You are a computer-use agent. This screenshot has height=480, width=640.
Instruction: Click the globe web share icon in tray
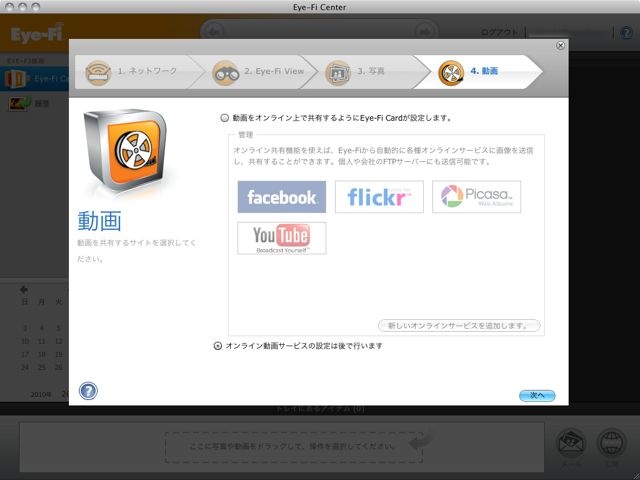(611, 443)
